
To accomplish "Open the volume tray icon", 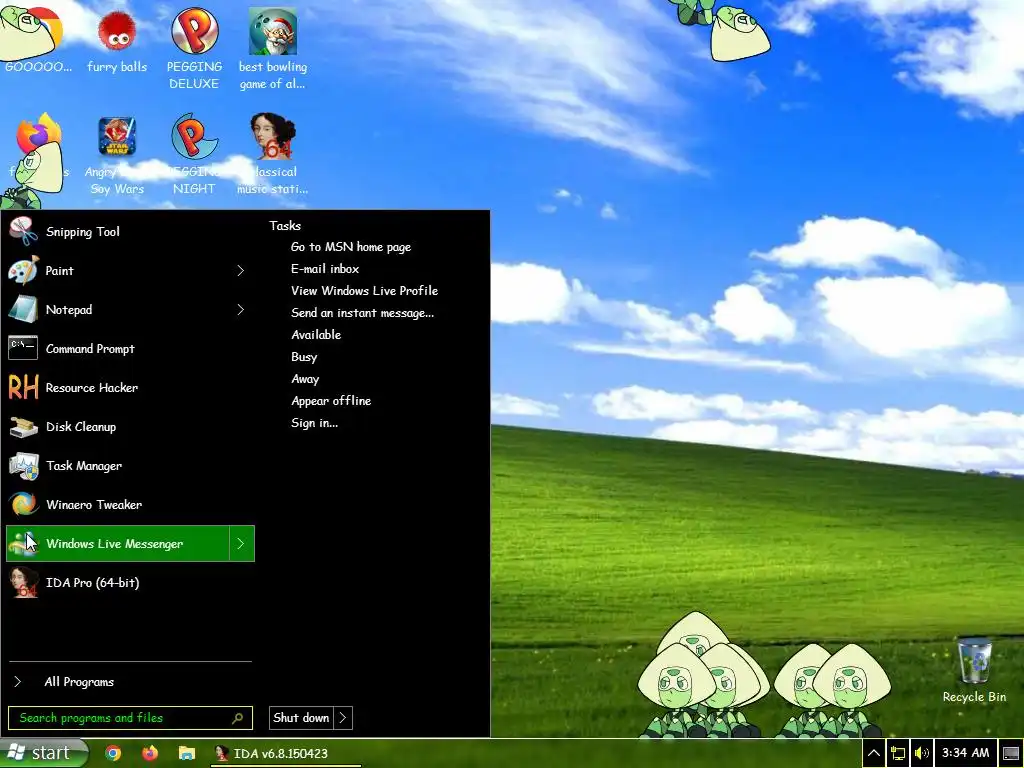I will pyautogui.click(x=921, y=754).
